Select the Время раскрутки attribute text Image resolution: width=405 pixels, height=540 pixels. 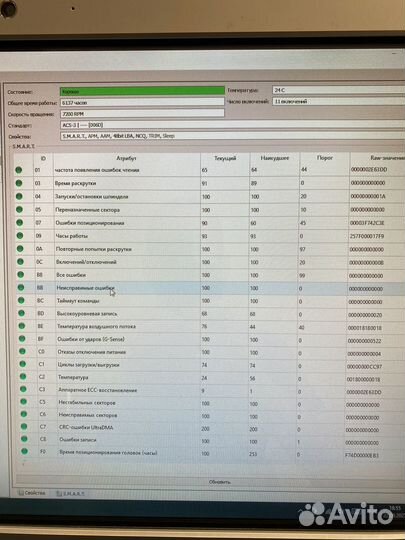pyautogui.click(x=75, y=183)
